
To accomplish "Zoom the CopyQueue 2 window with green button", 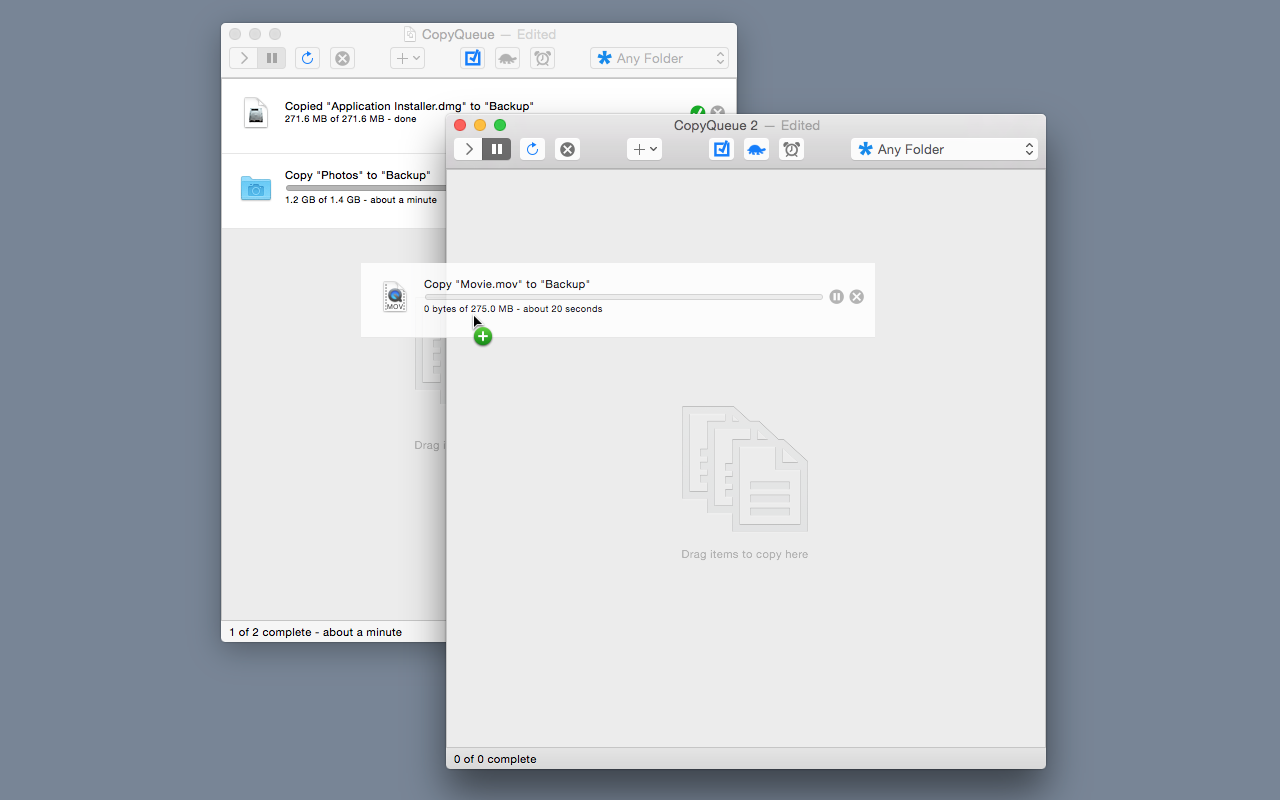I will click(x=500, y=125).
